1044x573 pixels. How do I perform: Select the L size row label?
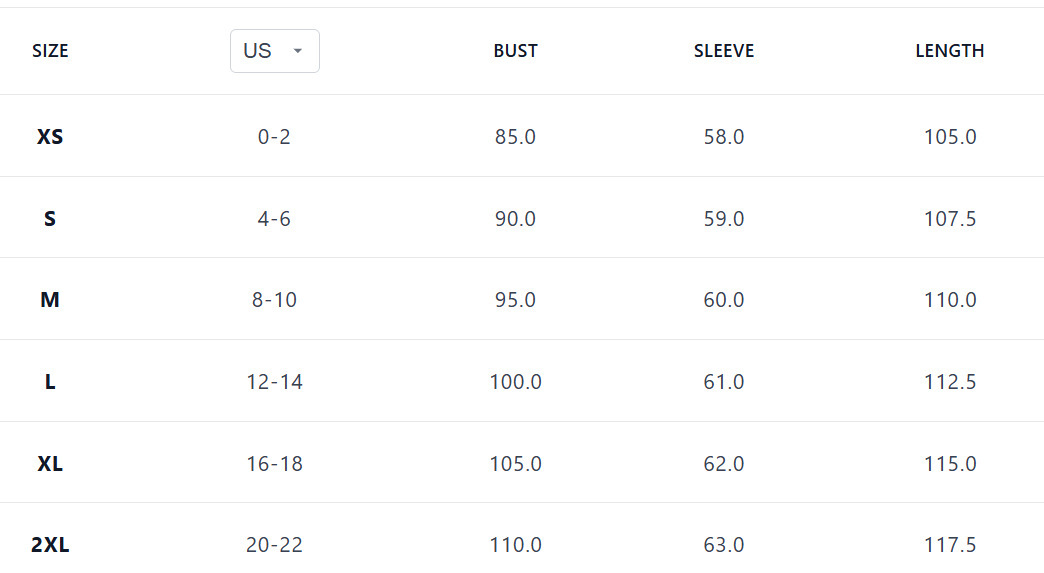(50, 382)
